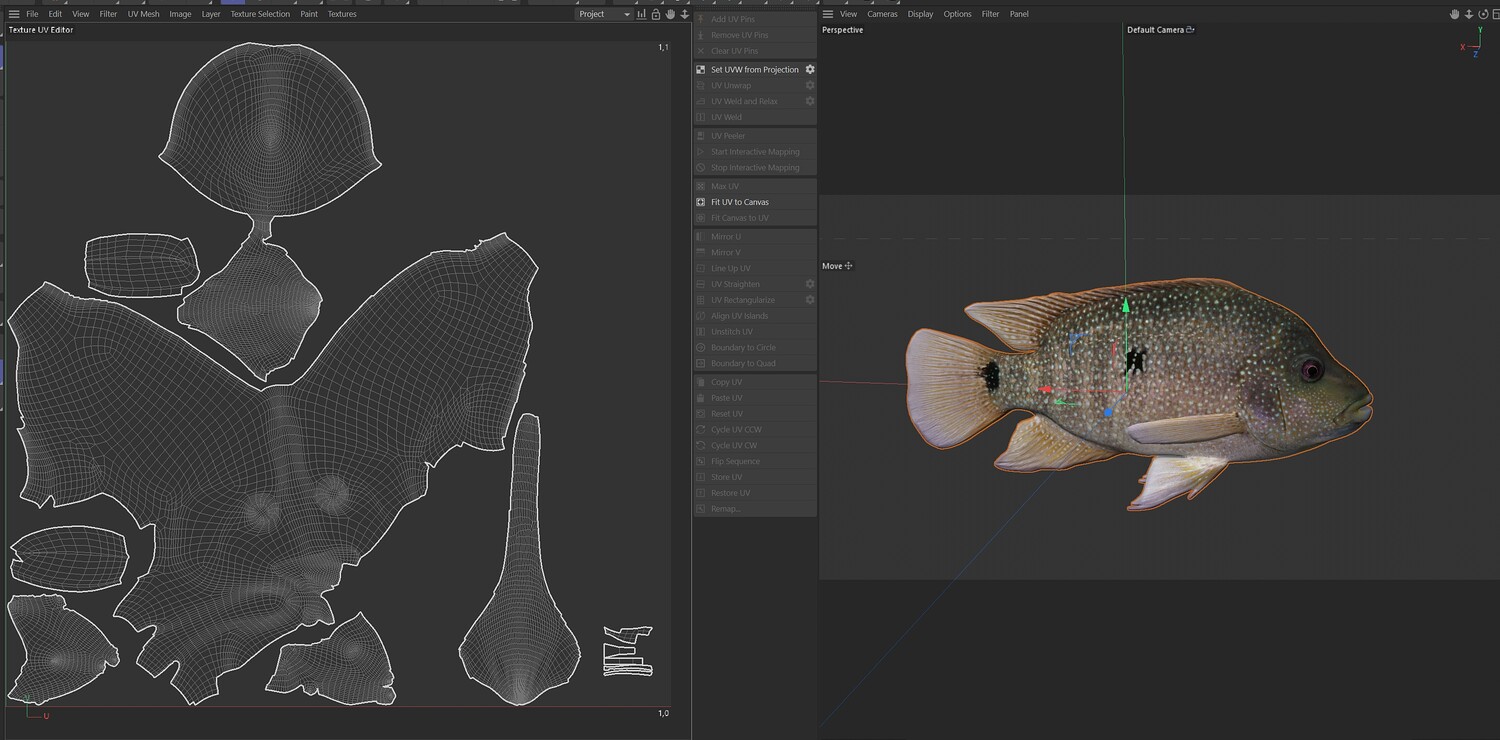The image size is (1500, 740).
Task: Open the UV Mesh menu
Action: 143,14
